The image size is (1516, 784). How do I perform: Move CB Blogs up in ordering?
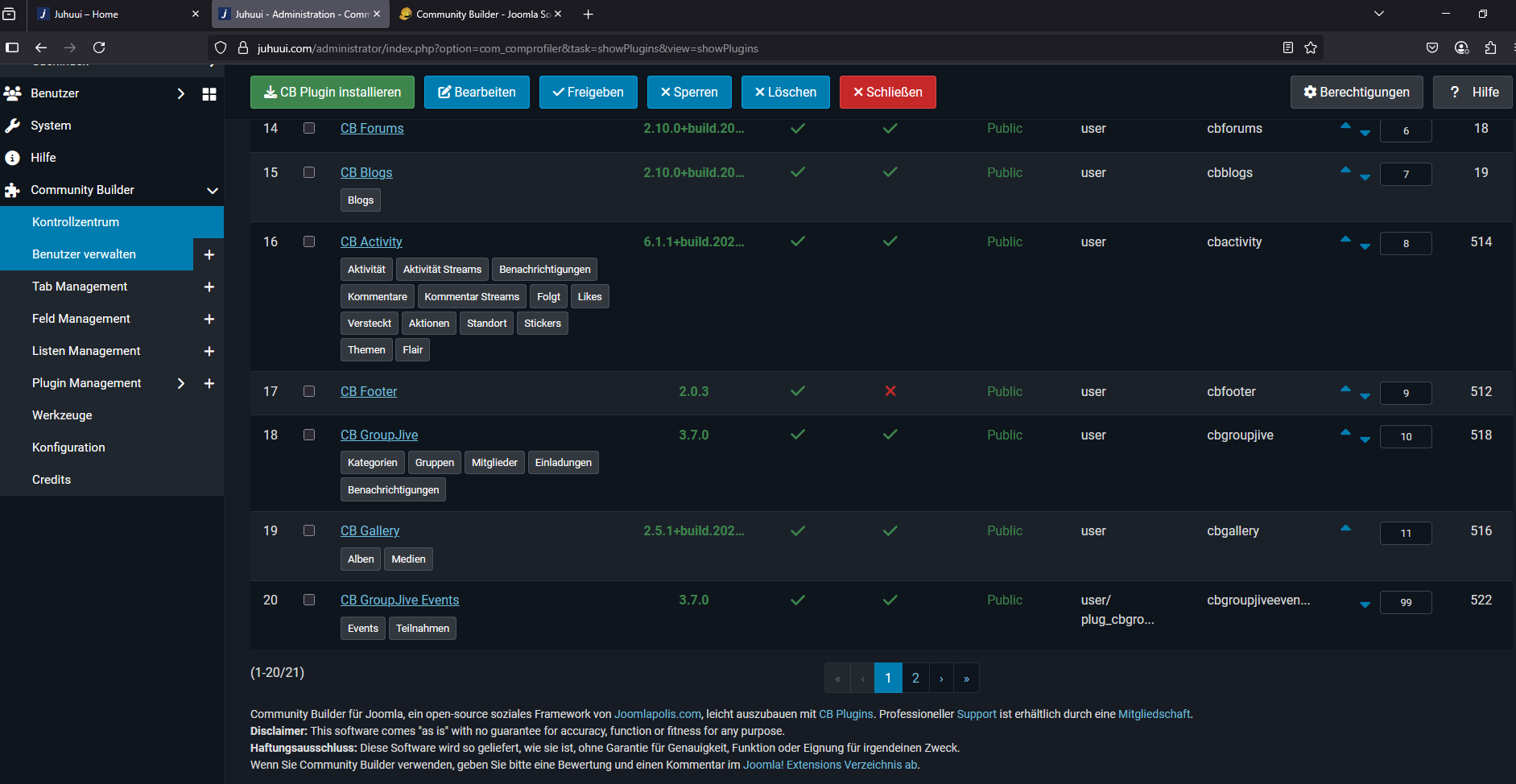click(1345, 169)
